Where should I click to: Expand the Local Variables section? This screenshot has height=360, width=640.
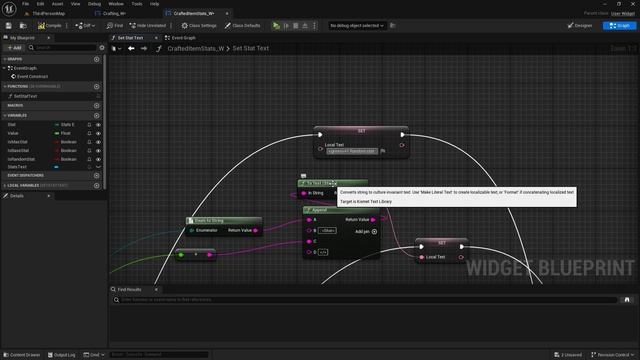[4, 185]
